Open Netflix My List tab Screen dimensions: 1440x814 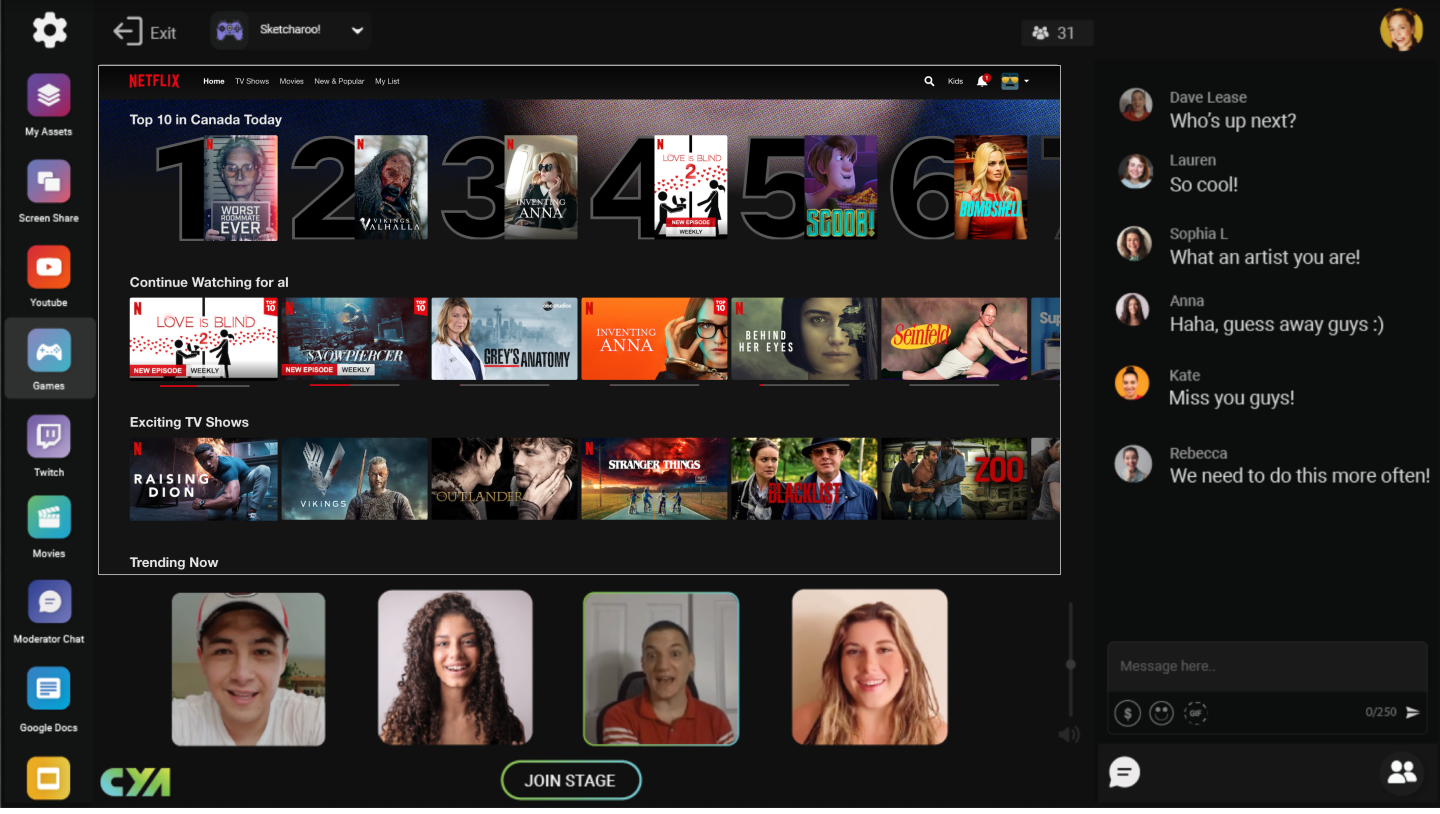(x=387, y=81)
